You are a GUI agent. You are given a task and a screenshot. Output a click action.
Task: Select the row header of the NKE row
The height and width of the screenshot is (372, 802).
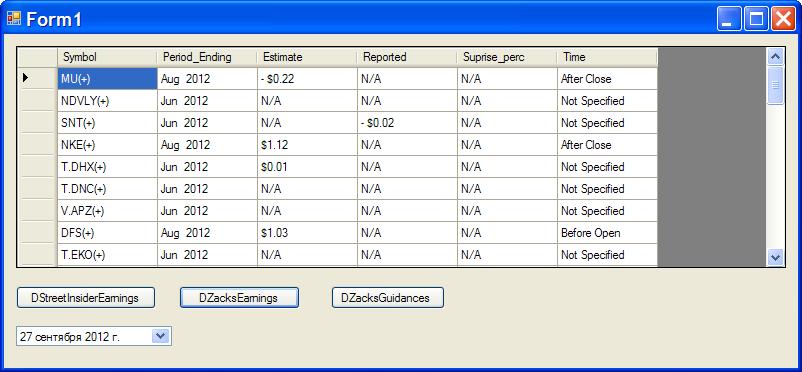tap(37, 145)
